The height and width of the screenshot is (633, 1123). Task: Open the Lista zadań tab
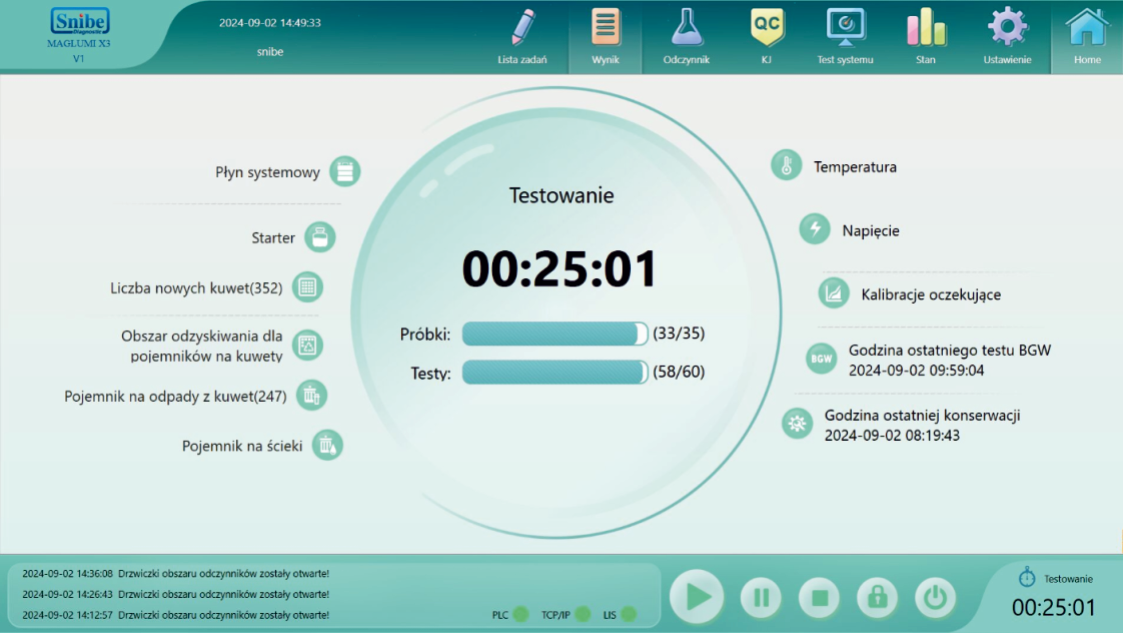pos(522,38)
